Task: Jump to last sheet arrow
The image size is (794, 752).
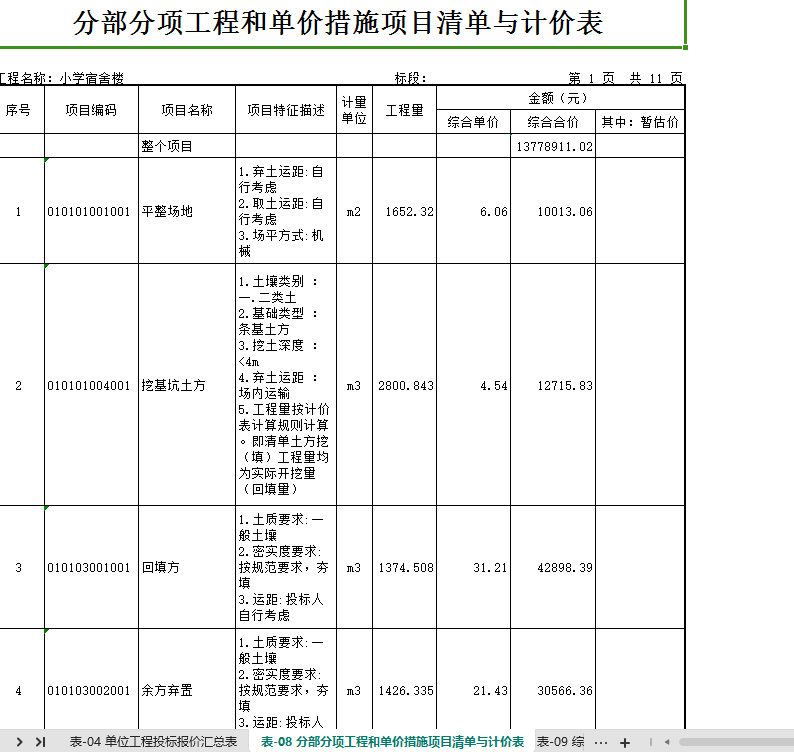Action: click(x=41, y=742)
